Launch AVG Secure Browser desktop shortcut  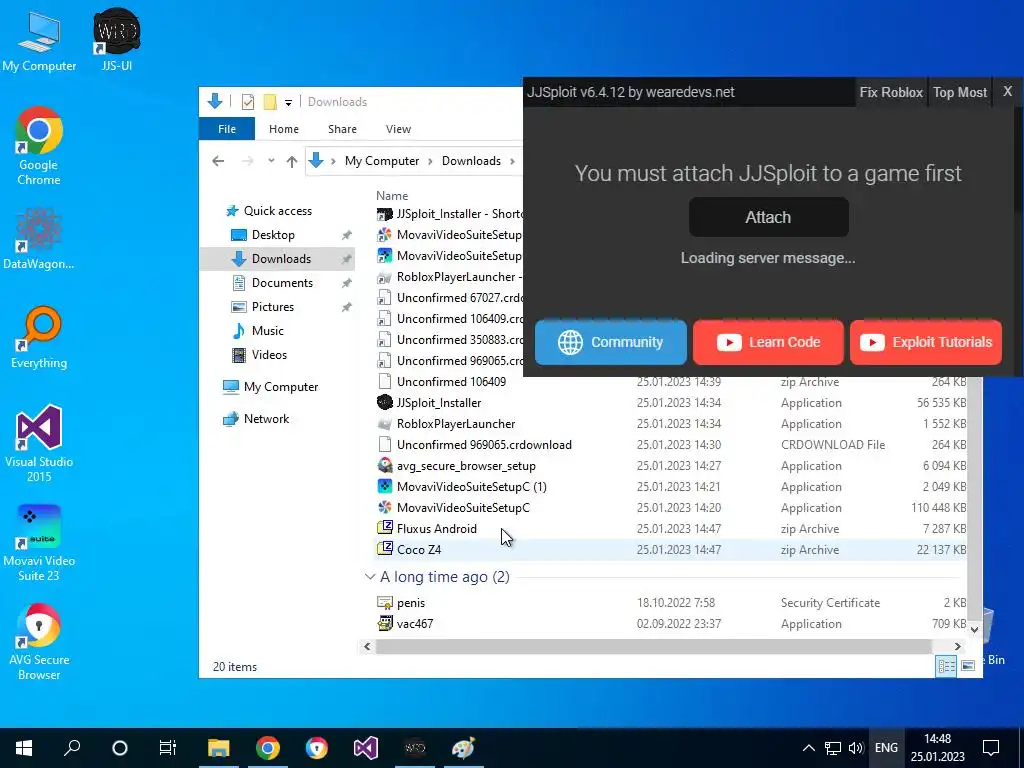[39, 642]
